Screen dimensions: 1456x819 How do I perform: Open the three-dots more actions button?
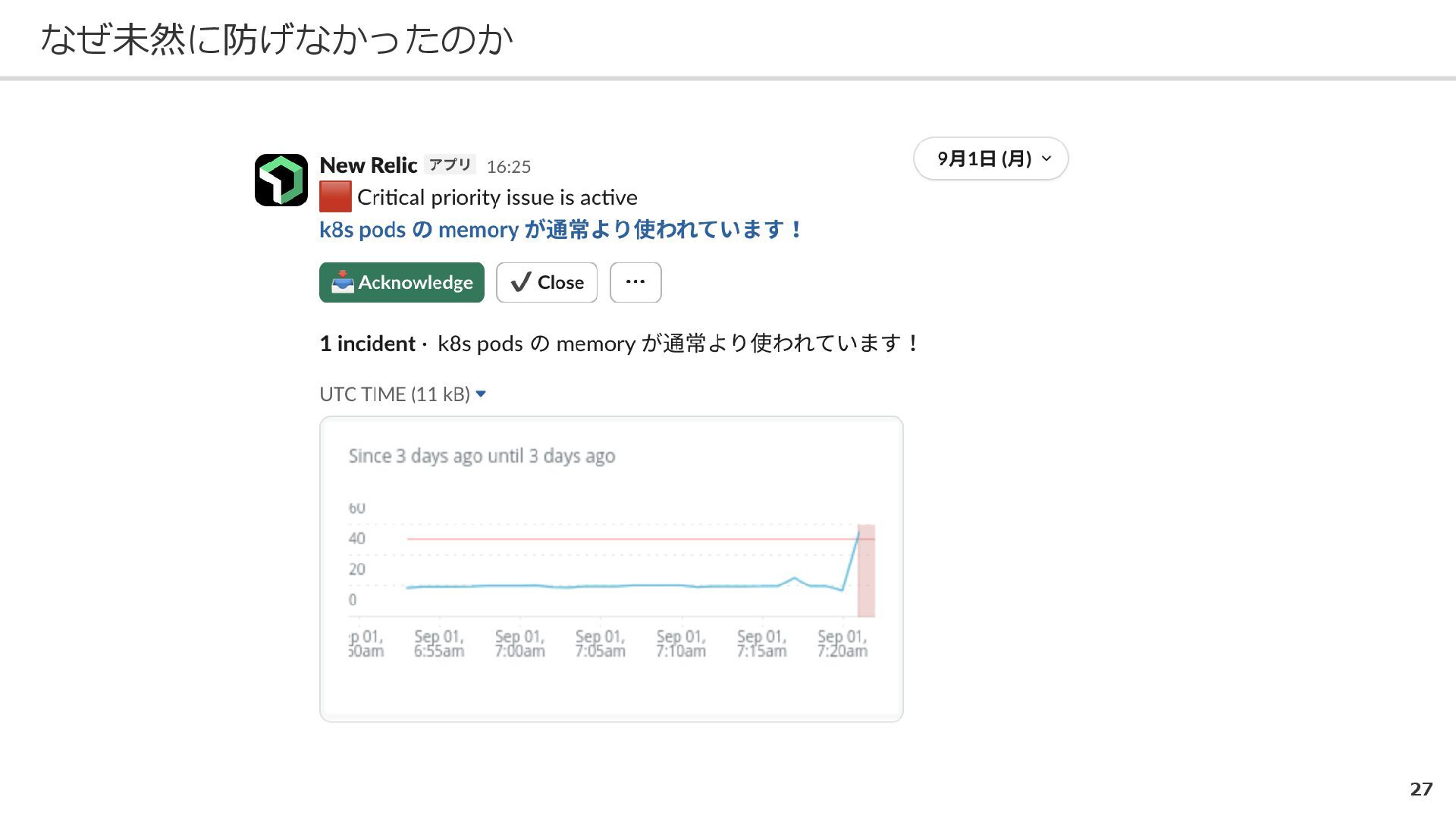[x=635, y=283]
